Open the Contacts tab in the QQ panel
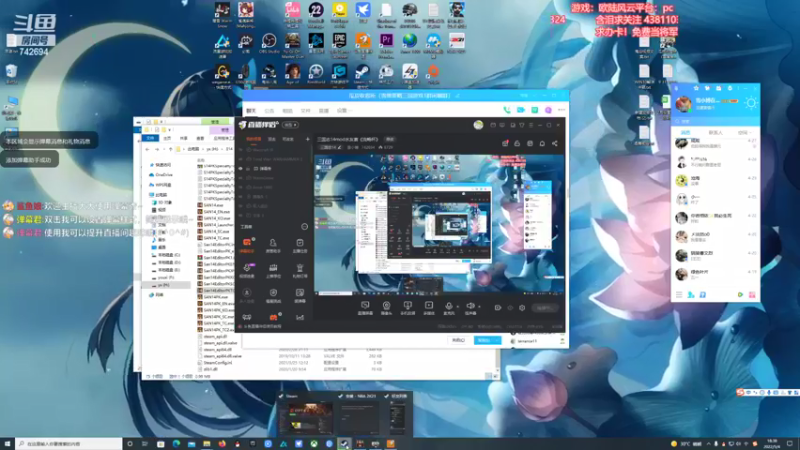The height and width of the screenshot is (450, 800). 715,133
